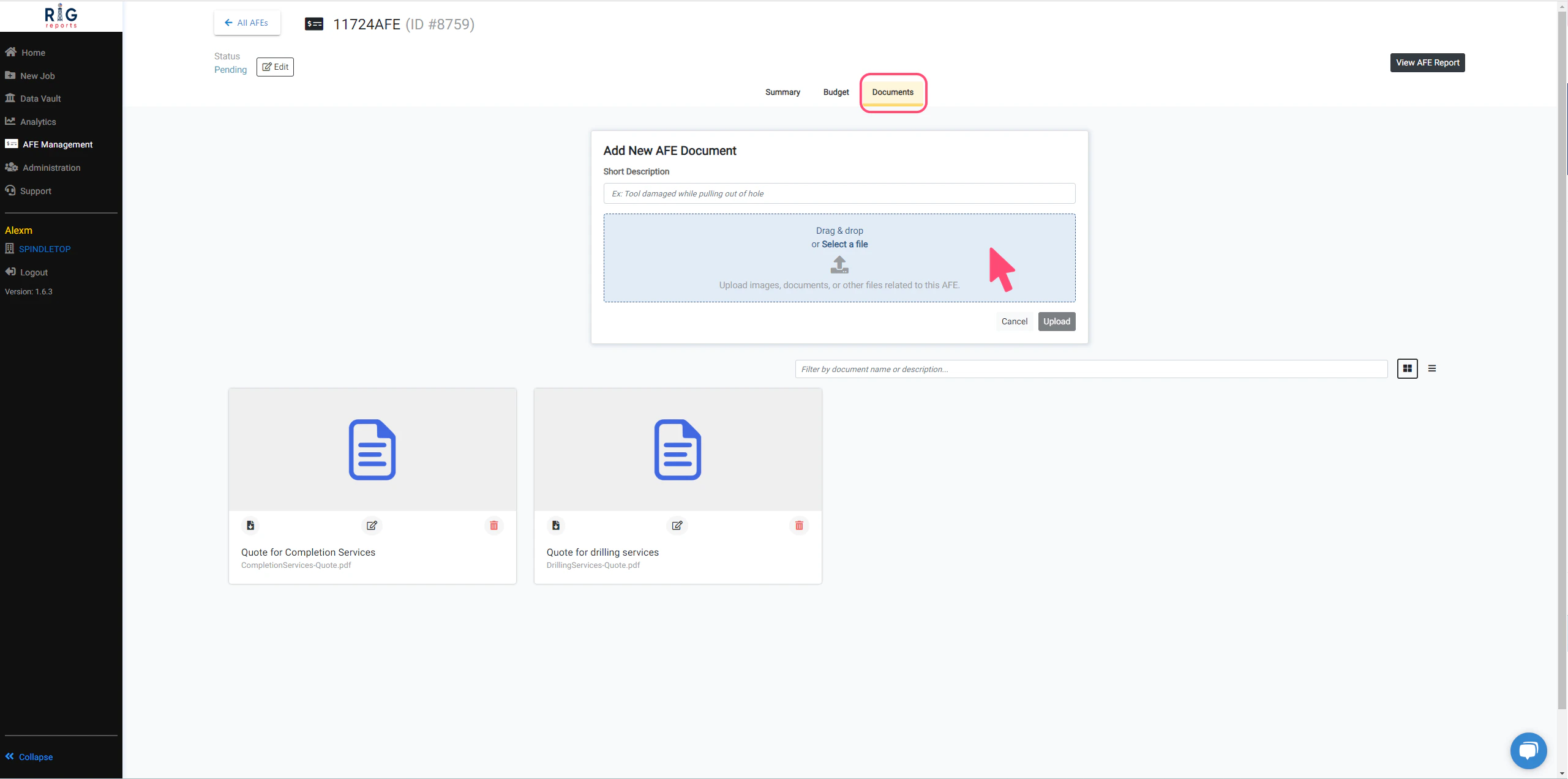Screen dimensions: 1568x779
Task: Edit the Quote for drilling services card
Action: coord(677,526)
